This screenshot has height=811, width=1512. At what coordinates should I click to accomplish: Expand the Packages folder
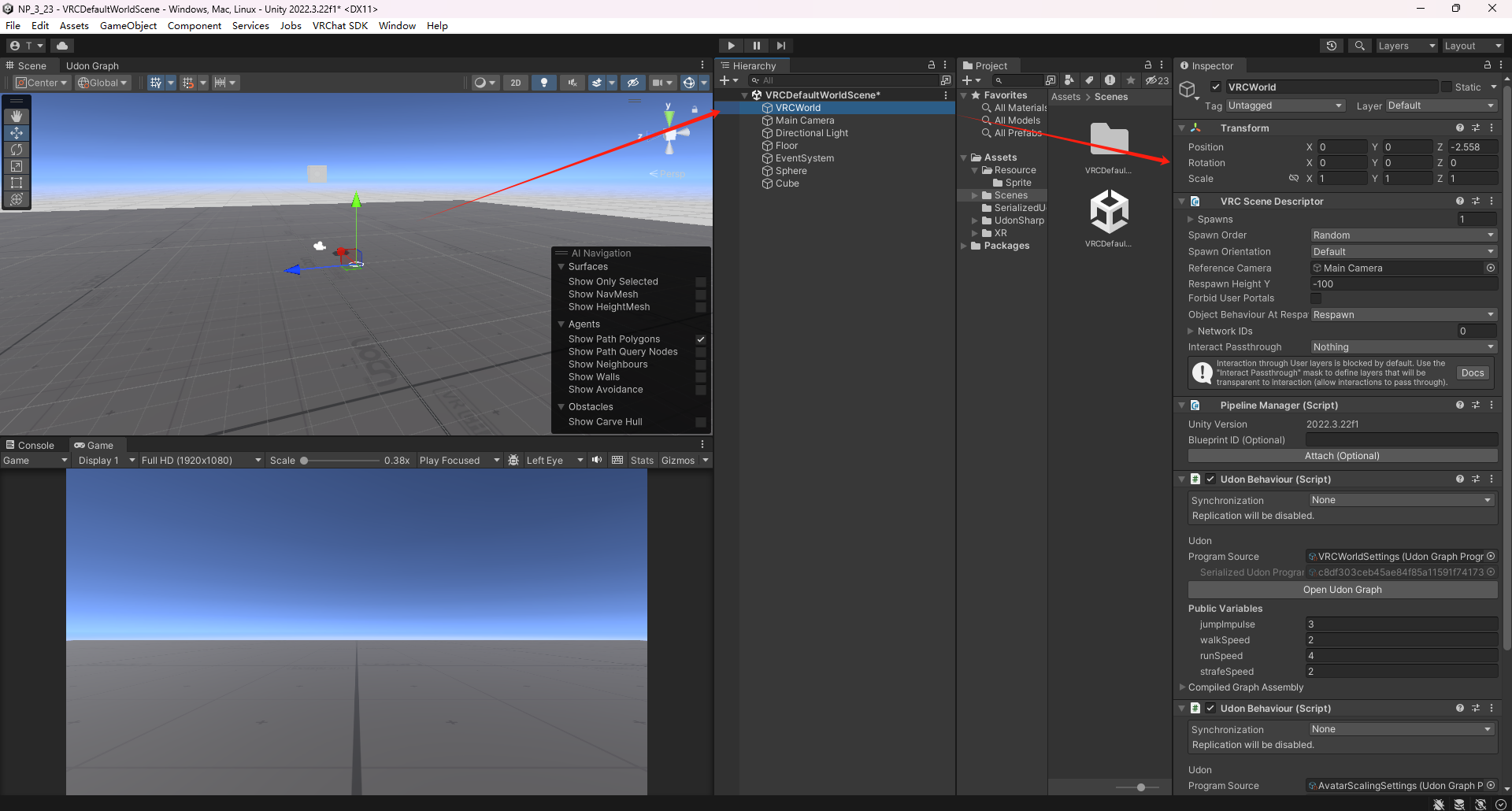click(964, 246)
